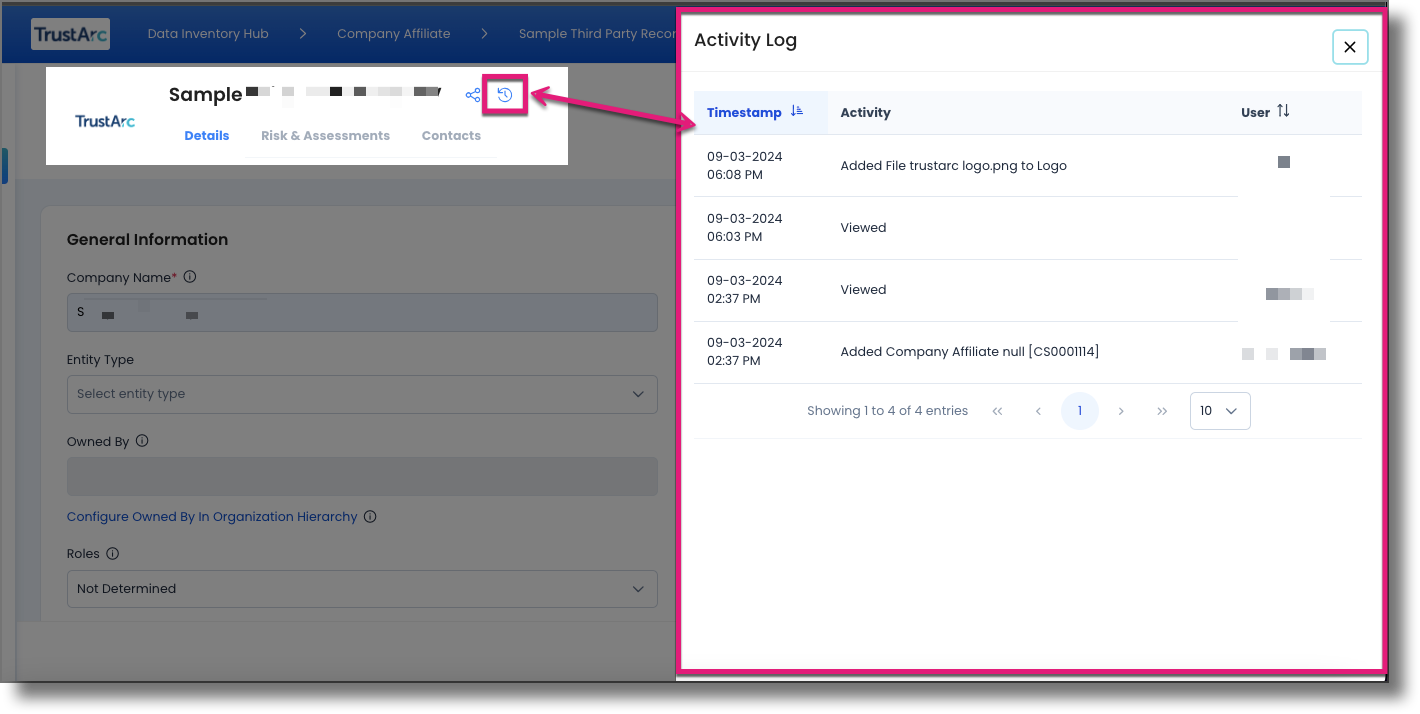1420x714 pixels.
Task: Click the Roles info icon
Action: pos(112,553)
